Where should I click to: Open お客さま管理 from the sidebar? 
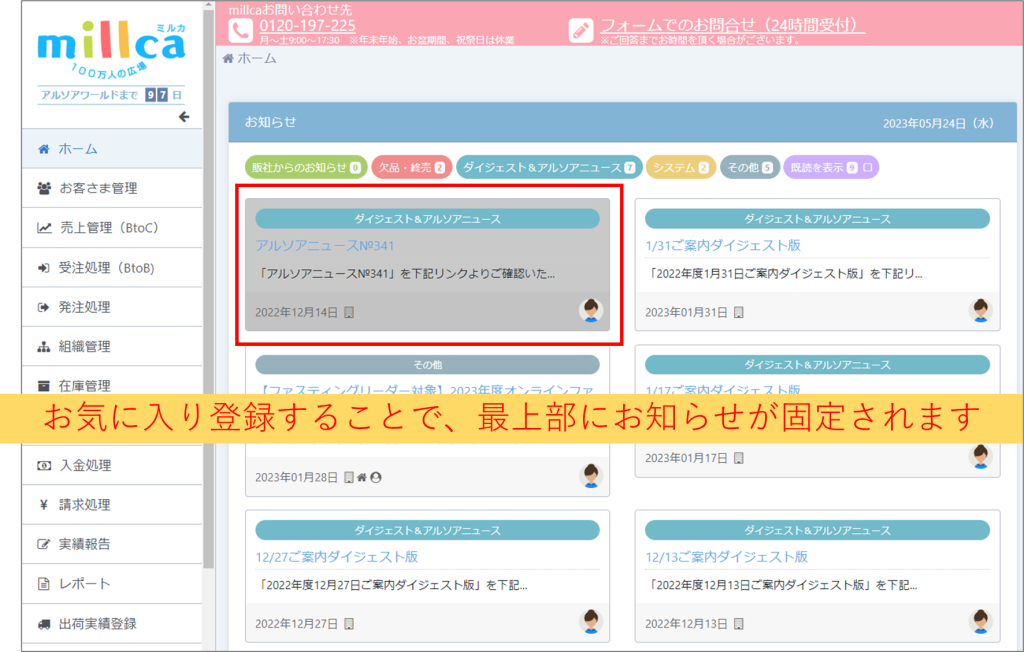tap(98, 188)
